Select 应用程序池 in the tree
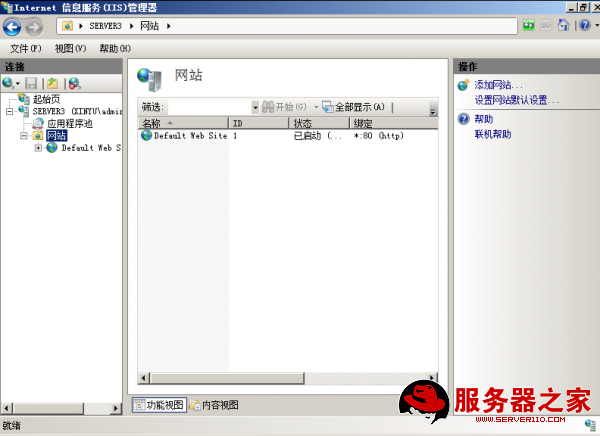The image size is (600, 436). 70,124
